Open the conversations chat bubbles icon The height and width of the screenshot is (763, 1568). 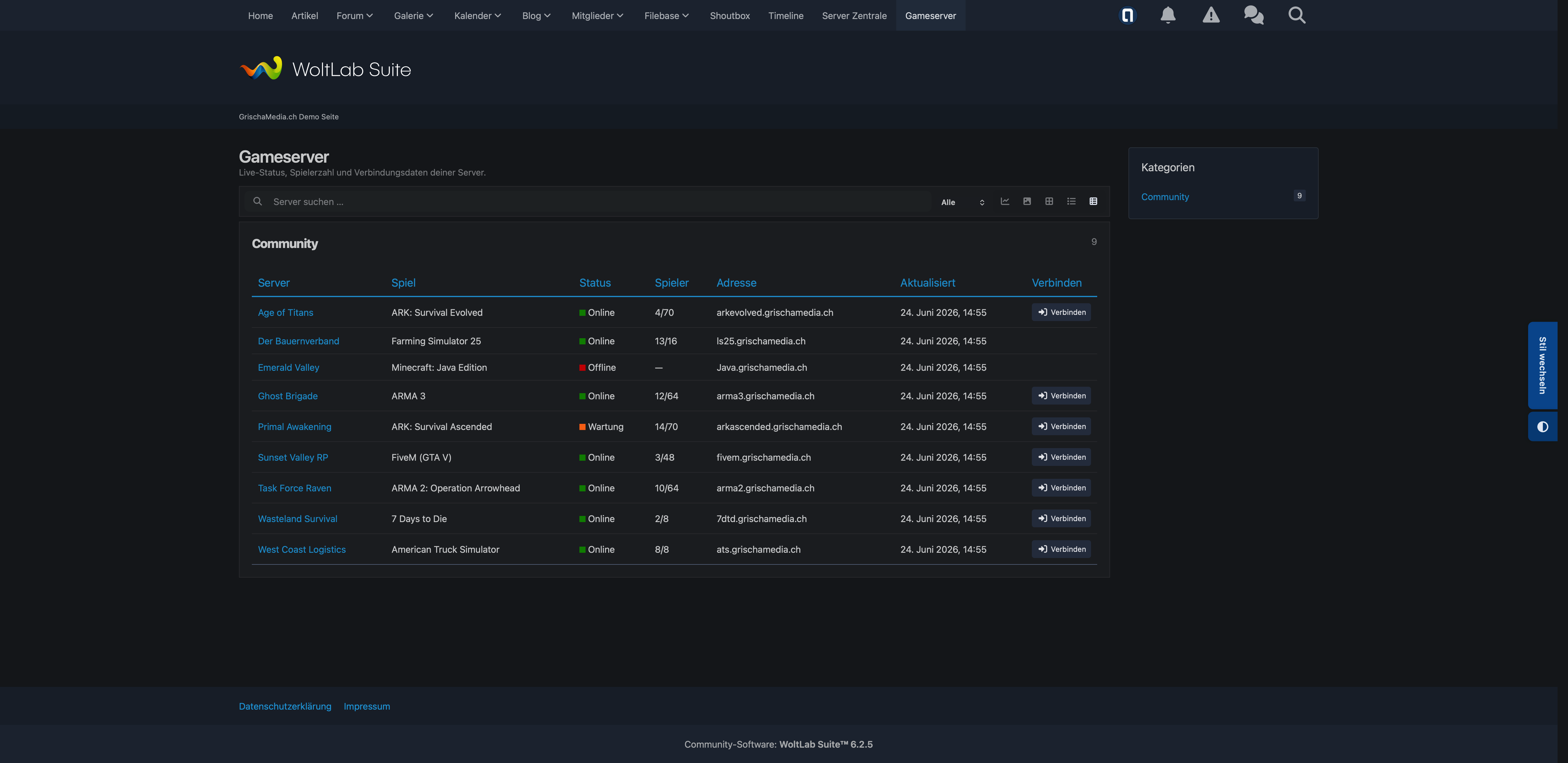pos(1254,15)
